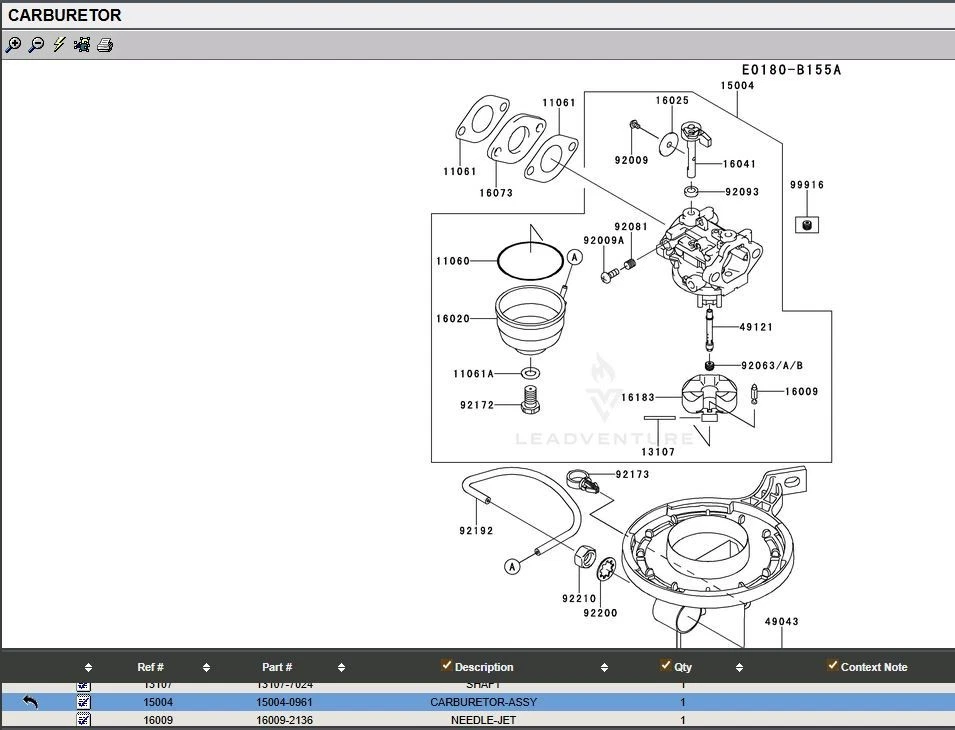This screenshot has width=955, height=730.
Task: Click the lightning bolt toolbar icon
Action: pyautogui.click(x=59, y=44)
